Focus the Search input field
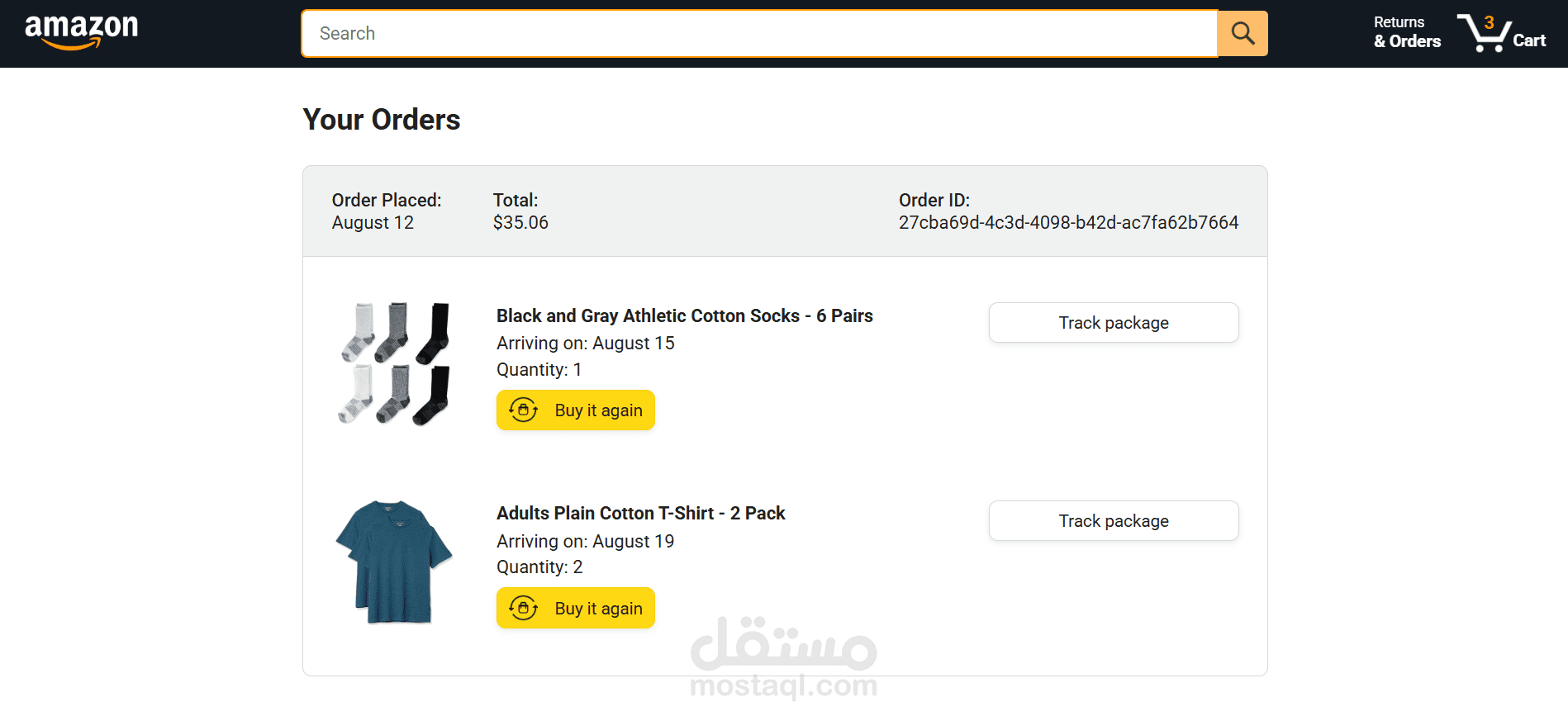 [758, 33]
